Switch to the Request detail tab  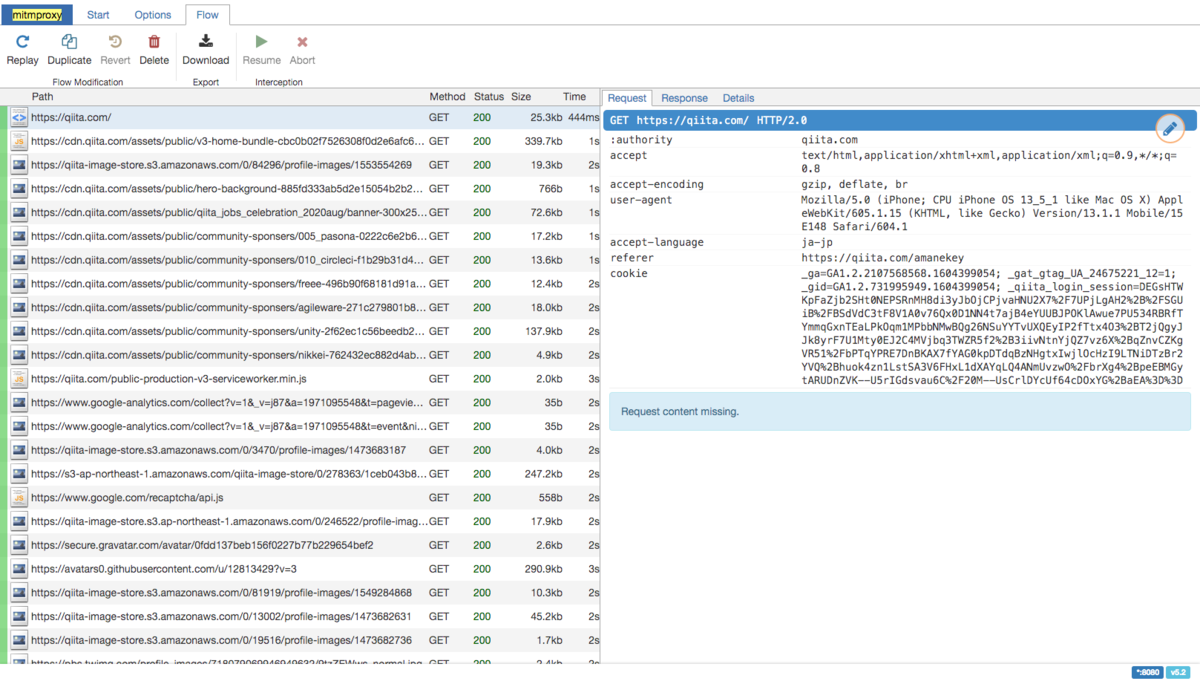(x=627, y=98)
